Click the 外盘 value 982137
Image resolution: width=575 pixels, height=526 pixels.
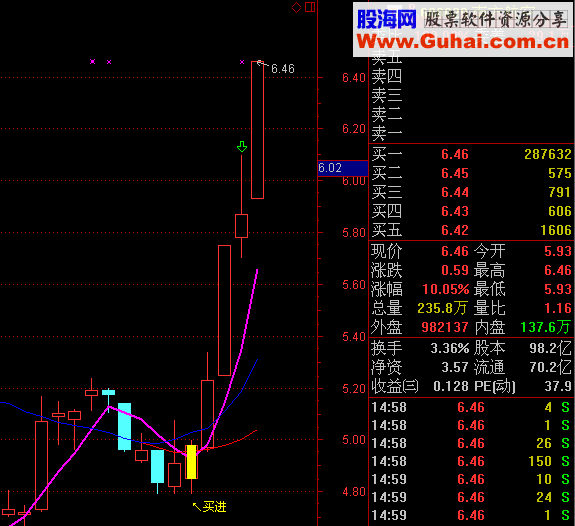point(445,327)
